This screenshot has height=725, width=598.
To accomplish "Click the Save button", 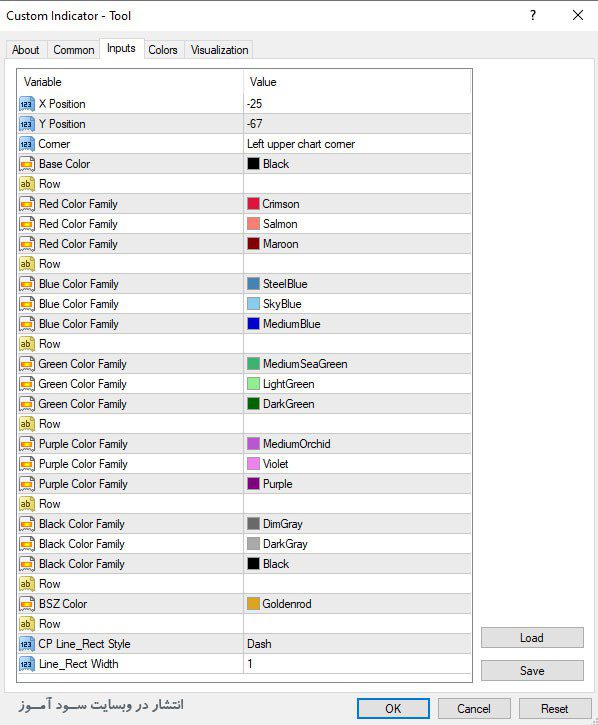I will (532, 670).
